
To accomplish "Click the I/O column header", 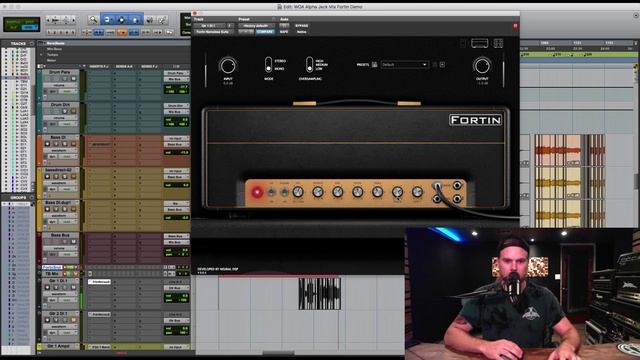I will coord(176,66).
